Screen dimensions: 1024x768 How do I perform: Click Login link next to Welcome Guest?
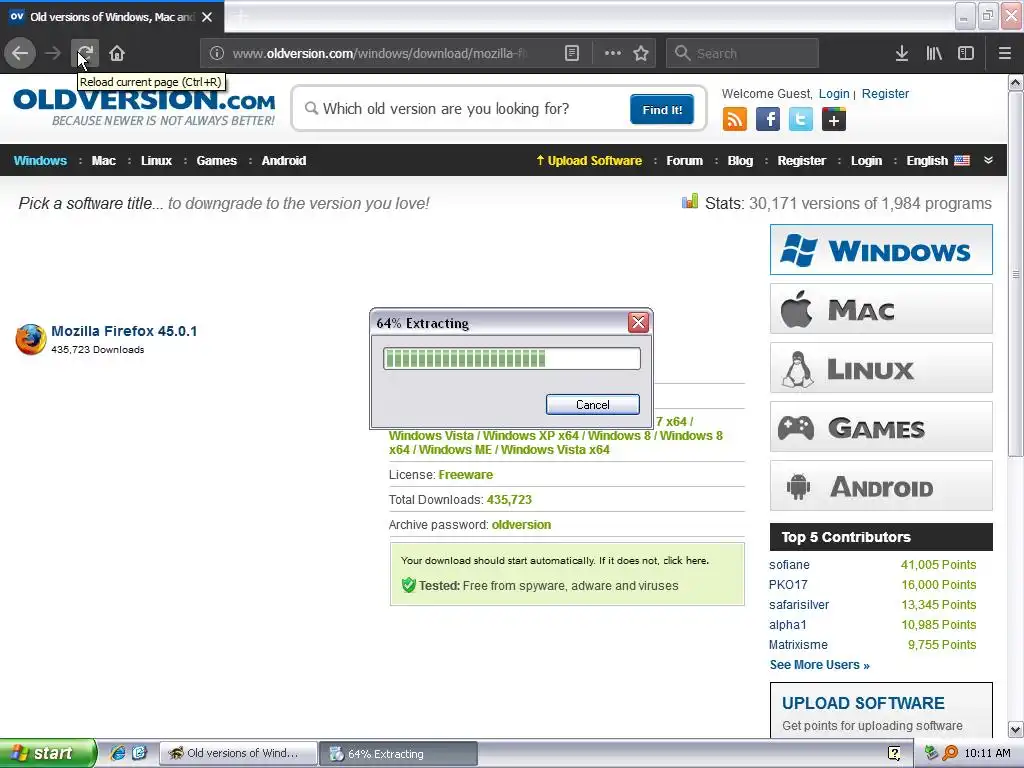coord(834,93)
